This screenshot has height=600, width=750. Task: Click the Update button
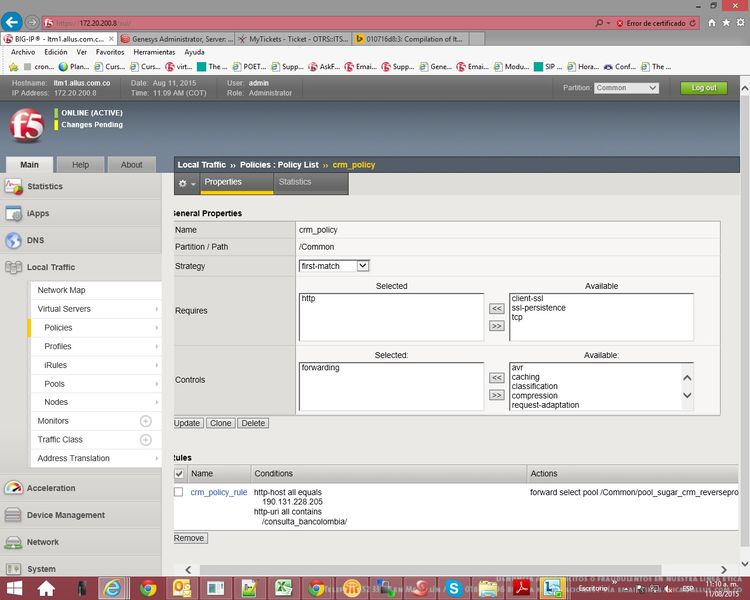click(x=187, y=423)
